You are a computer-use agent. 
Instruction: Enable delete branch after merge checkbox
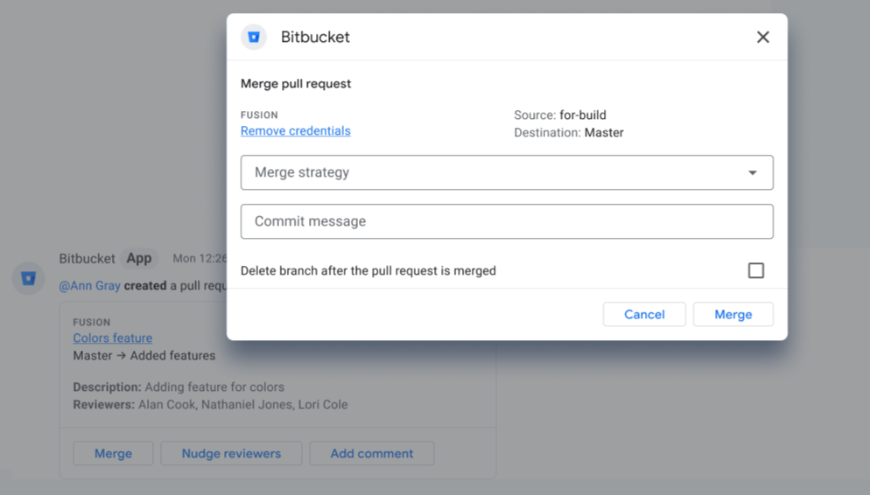click(x=756, y=271)
